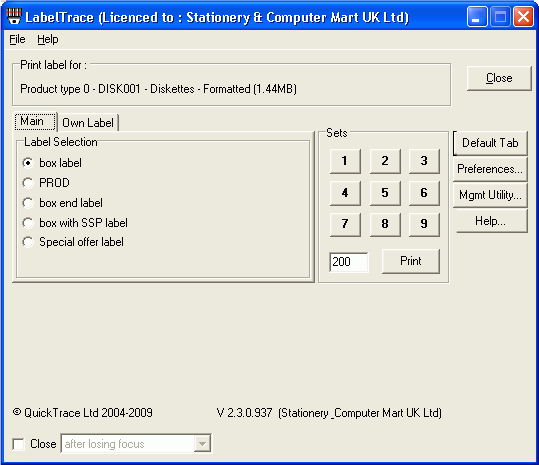Click set number 1 button
Viewport: 539px width, 465px height.
tap(345, 161)
